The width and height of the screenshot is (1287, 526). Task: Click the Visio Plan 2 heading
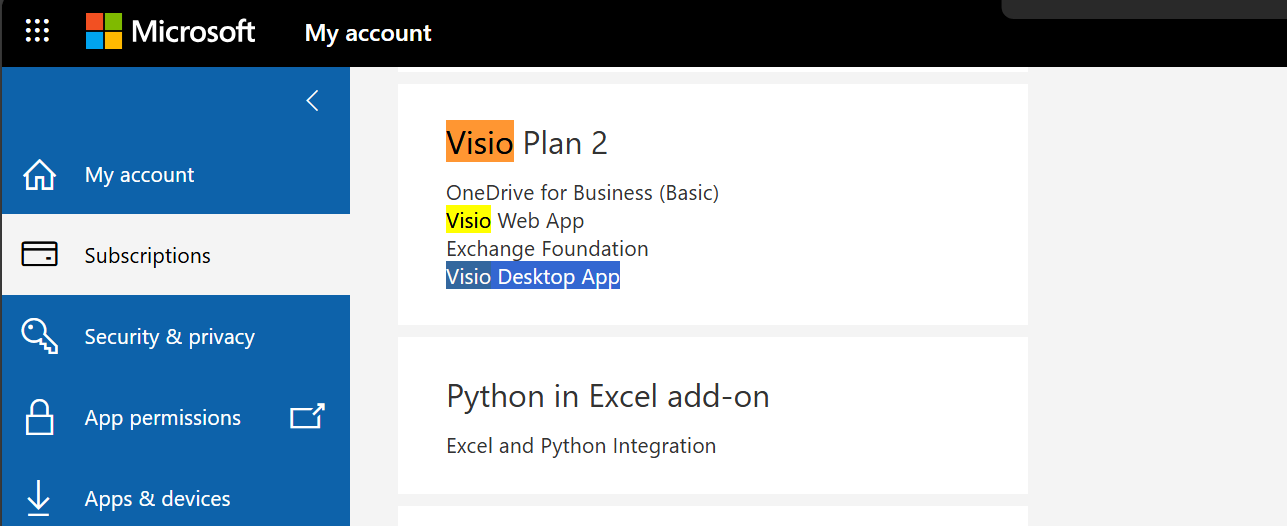coord(527,143)
